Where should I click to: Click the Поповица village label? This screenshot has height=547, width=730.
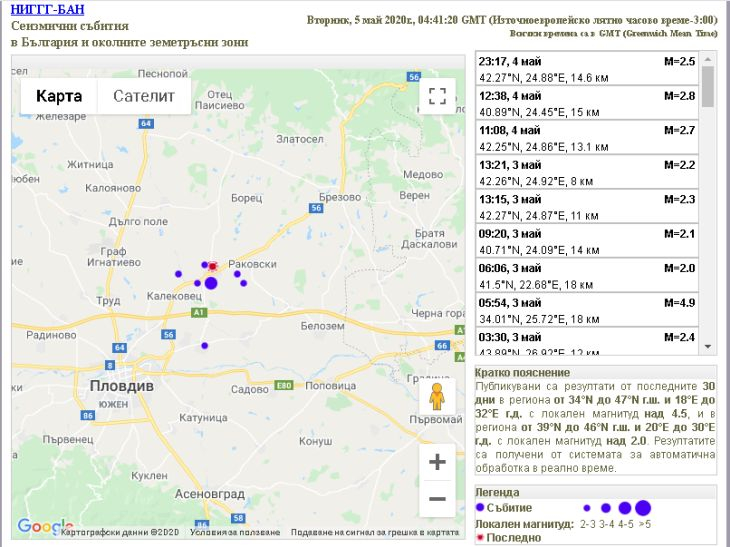coord(331,385)
